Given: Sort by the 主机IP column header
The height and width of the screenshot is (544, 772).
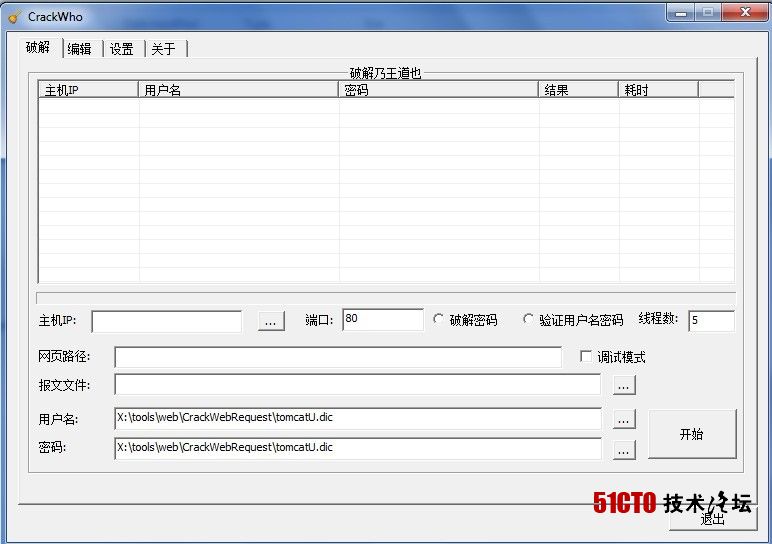Looking at the screenshot, I should 88,90.
